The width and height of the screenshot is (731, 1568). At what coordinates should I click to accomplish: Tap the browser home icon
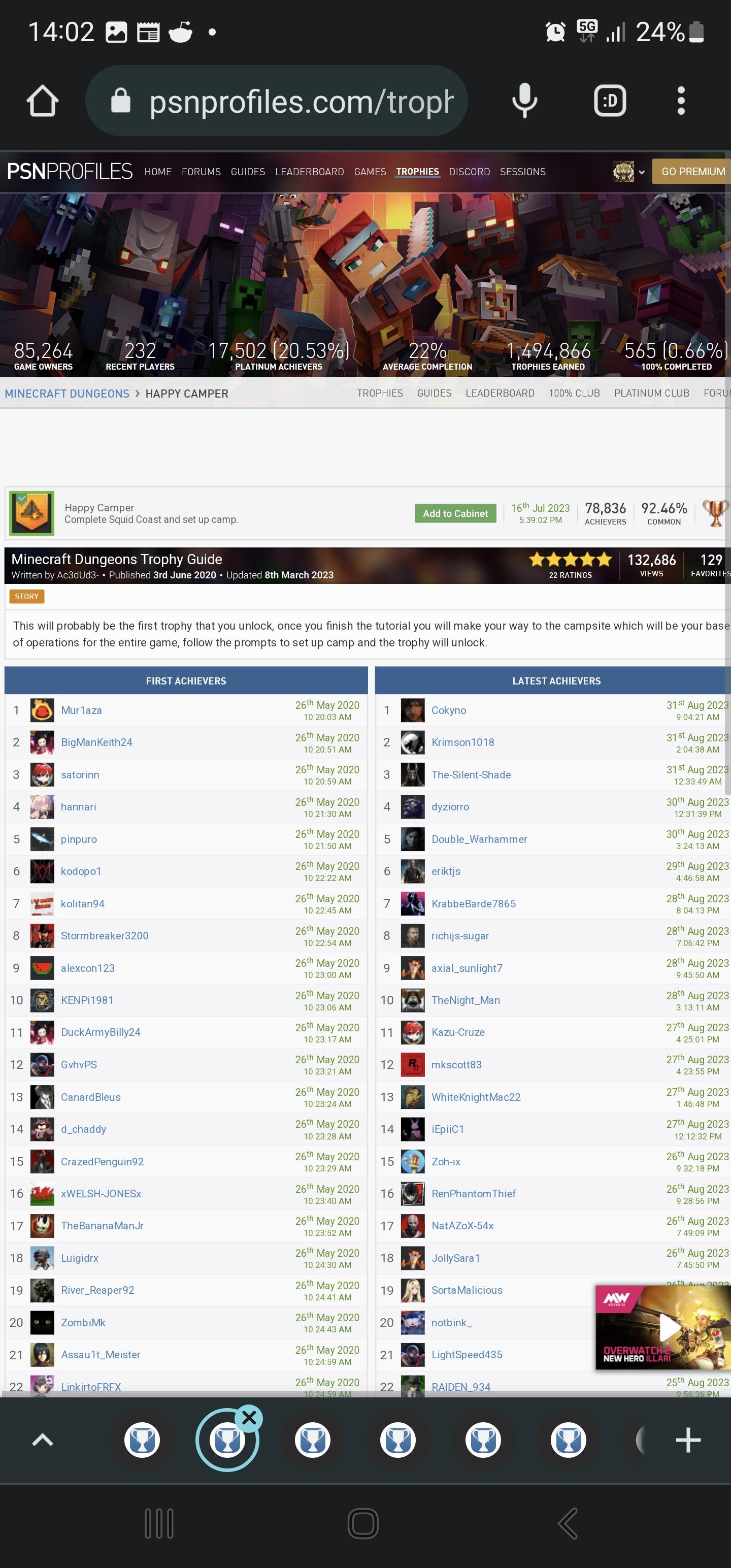click(x=42, y=101)
